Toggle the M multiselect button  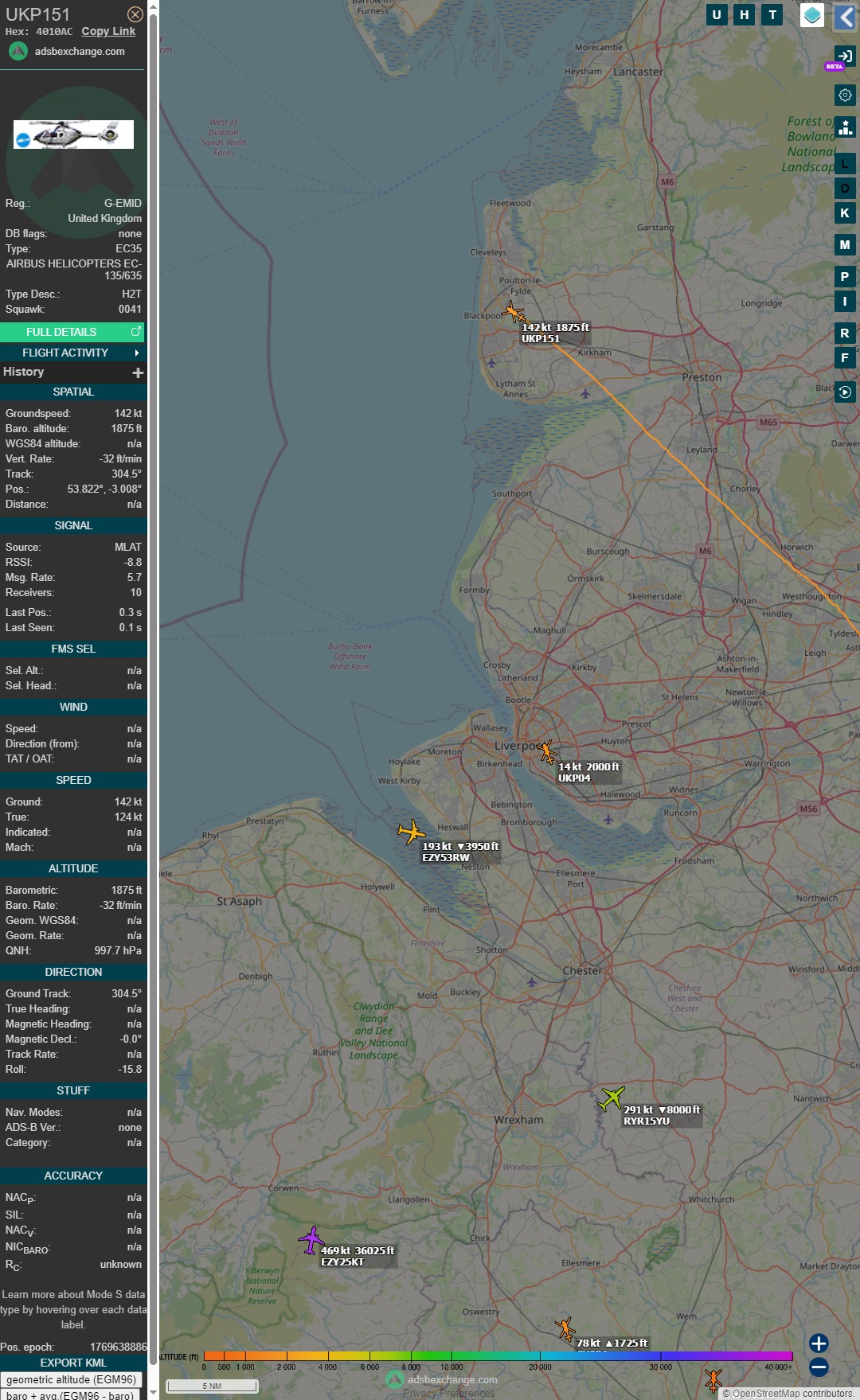click(845, 245)
